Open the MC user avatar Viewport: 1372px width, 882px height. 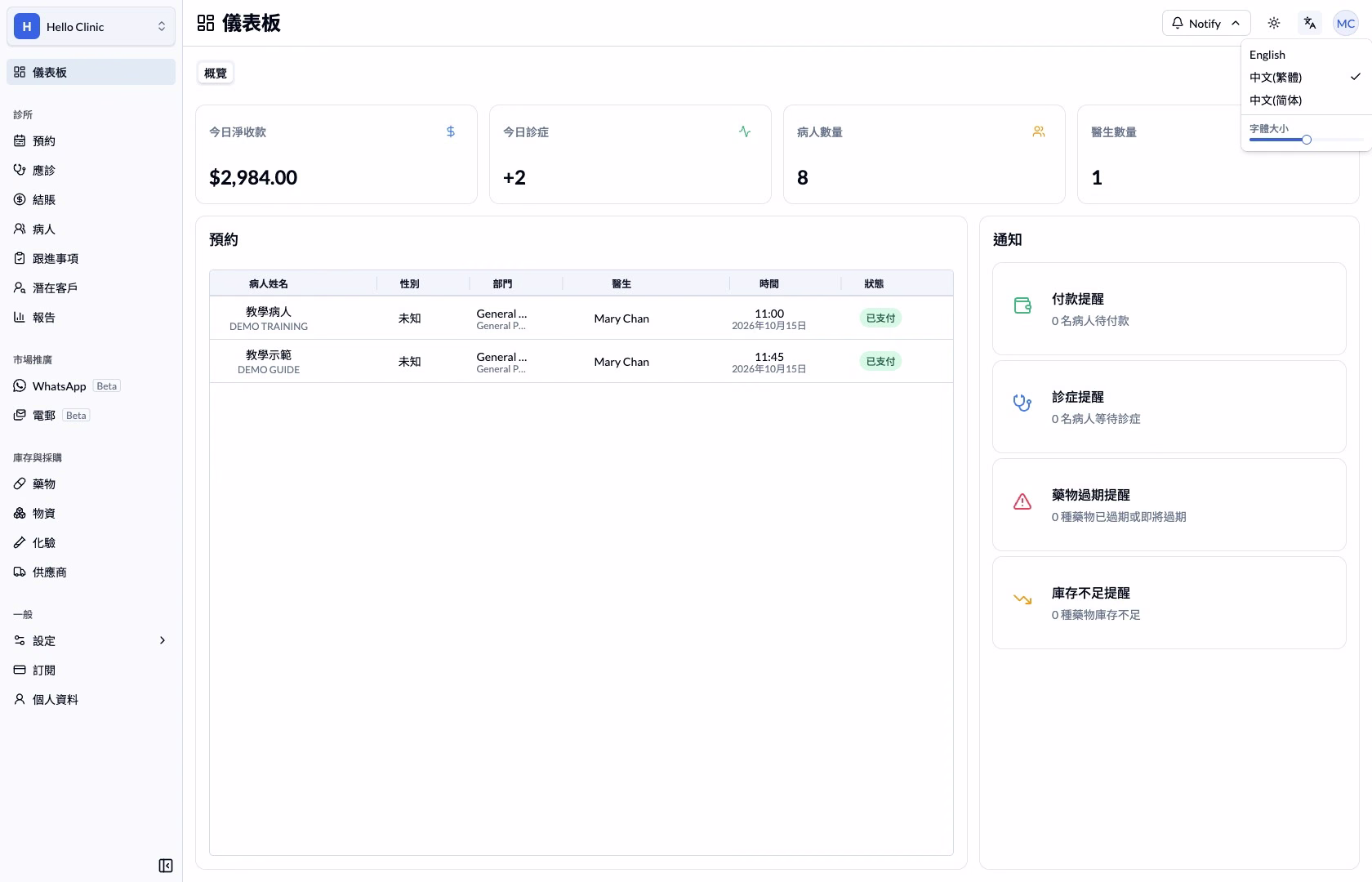pos(1346,23)
